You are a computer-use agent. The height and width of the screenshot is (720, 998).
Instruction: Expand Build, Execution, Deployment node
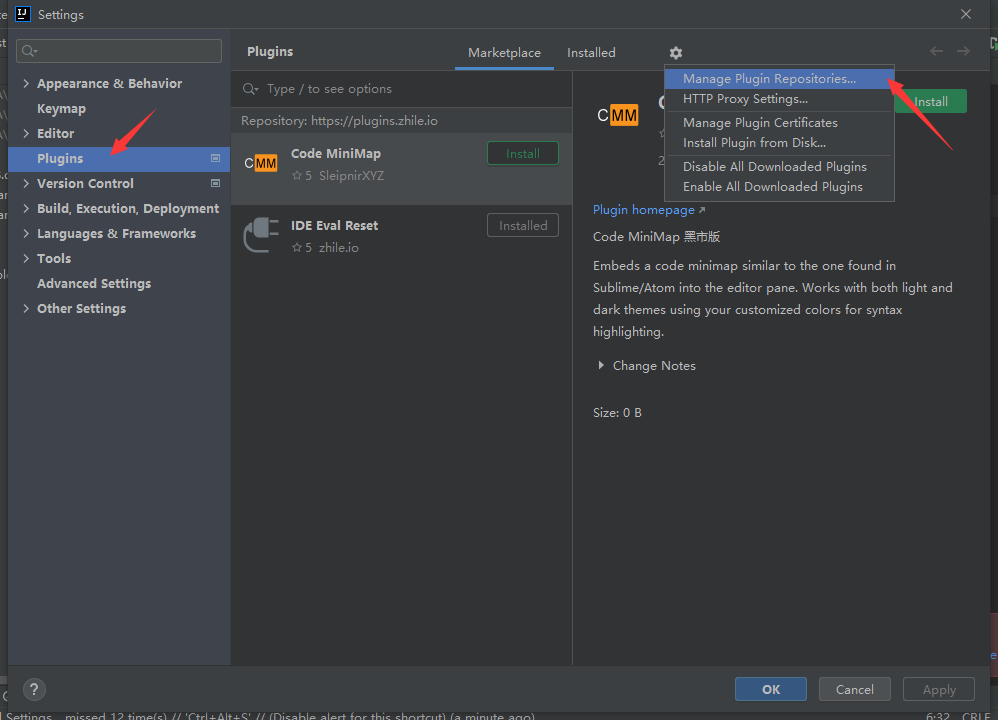pyautogui.click(x=26, y=208)
